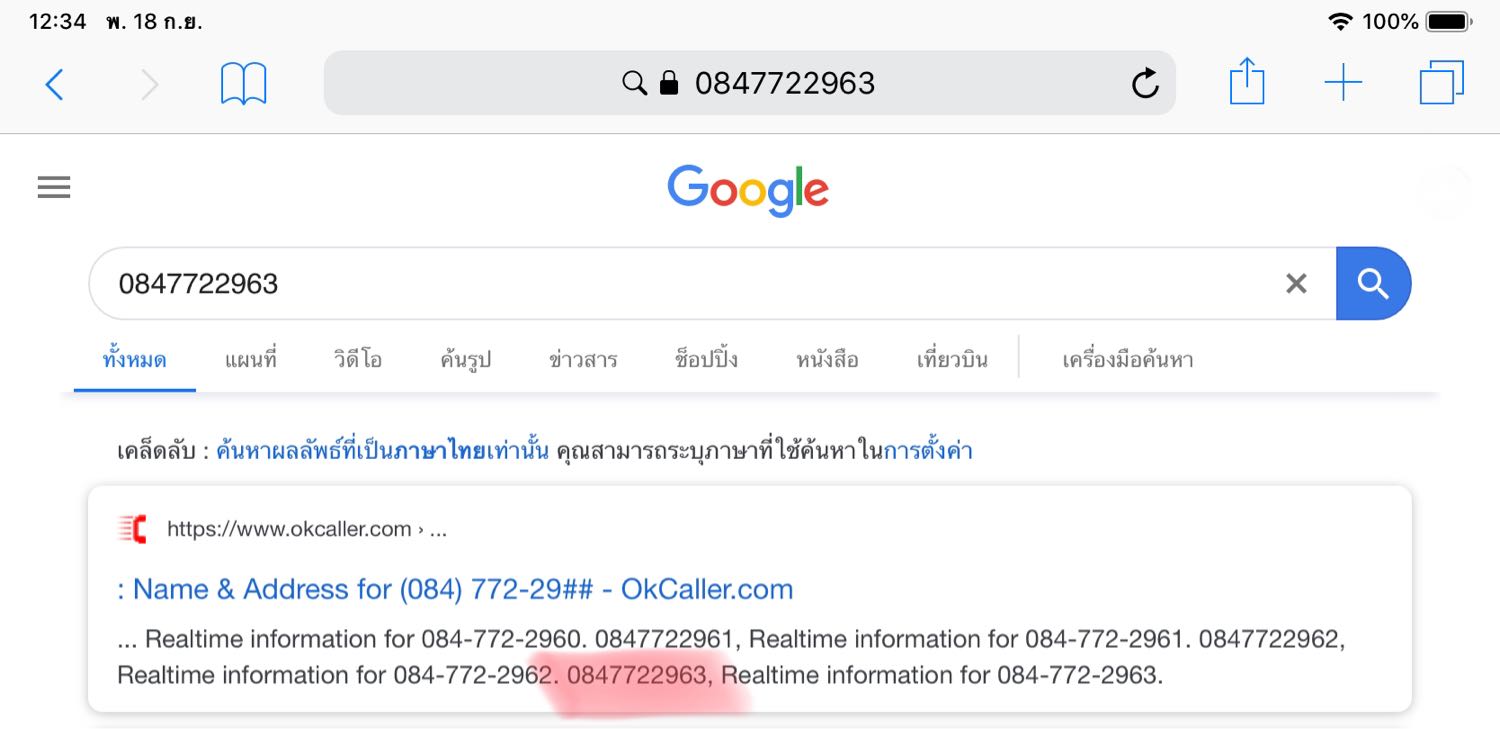Open the share sheet icon
This screenshot has height=729, width=1500.
[1247, 82]
